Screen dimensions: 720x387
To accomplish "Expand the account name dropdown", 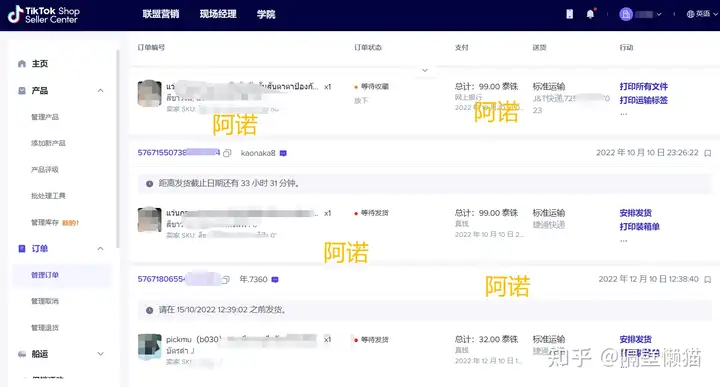I will click(x=659, y=14).
